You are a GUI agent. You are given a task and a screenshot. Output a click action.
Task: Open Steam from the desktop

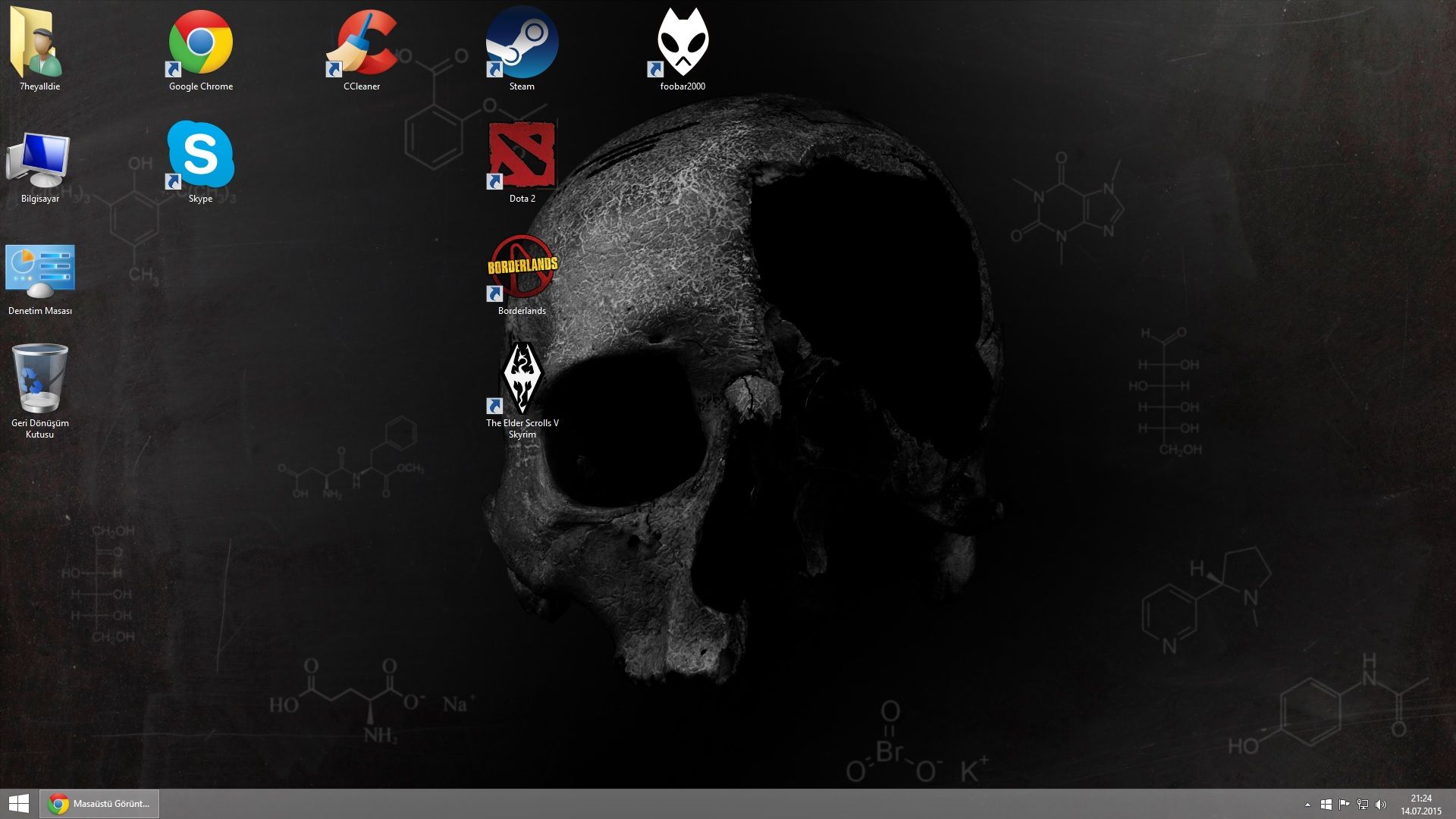pyautogui.click(x=521, y=42)
